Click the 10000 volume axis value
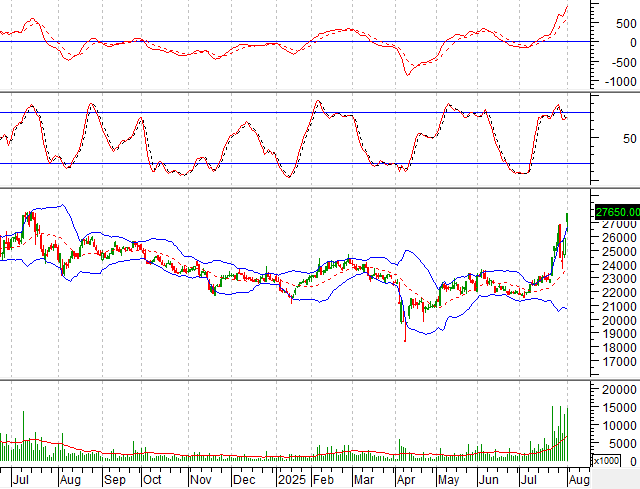 [x=619, y=425]
